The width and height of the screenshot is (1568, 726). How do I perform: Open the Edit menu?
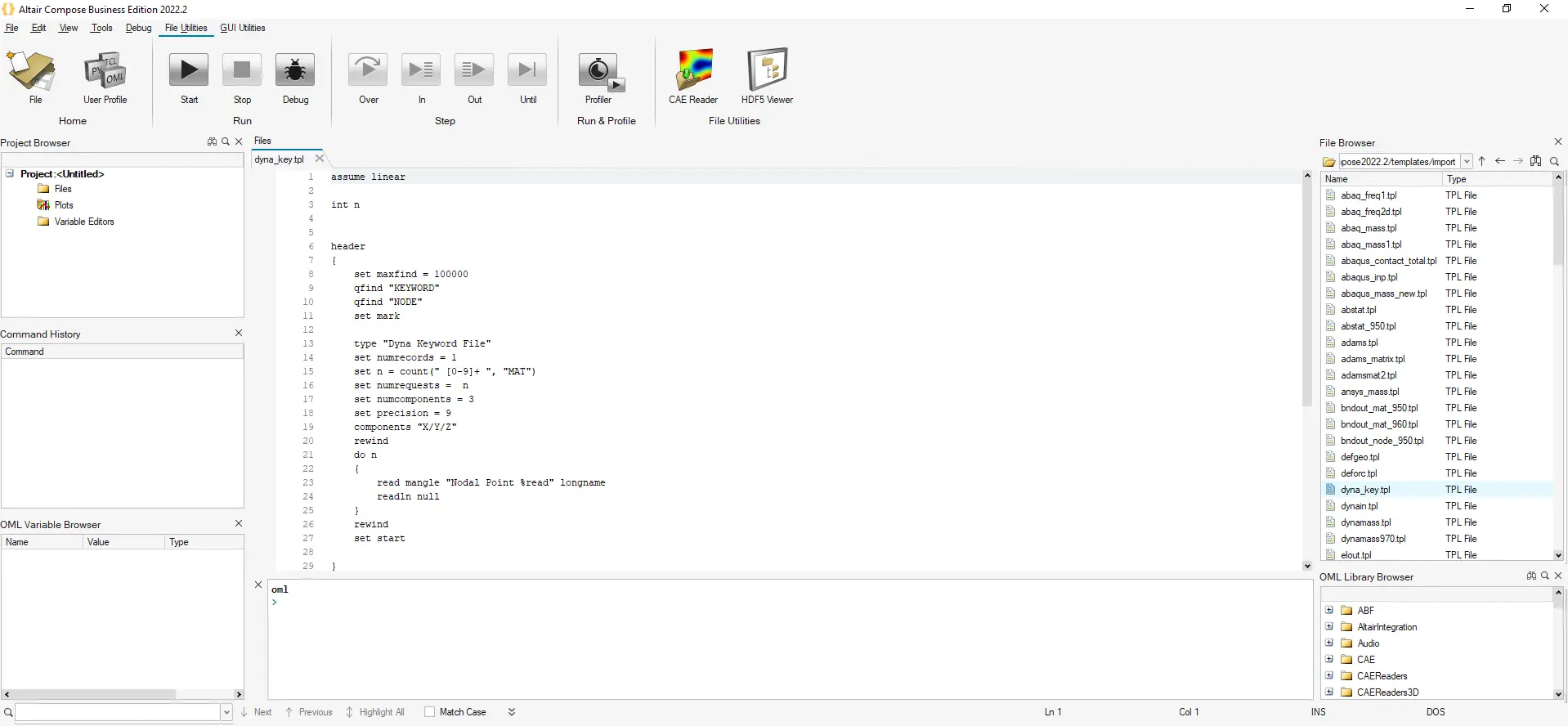[x=38, y=28]
